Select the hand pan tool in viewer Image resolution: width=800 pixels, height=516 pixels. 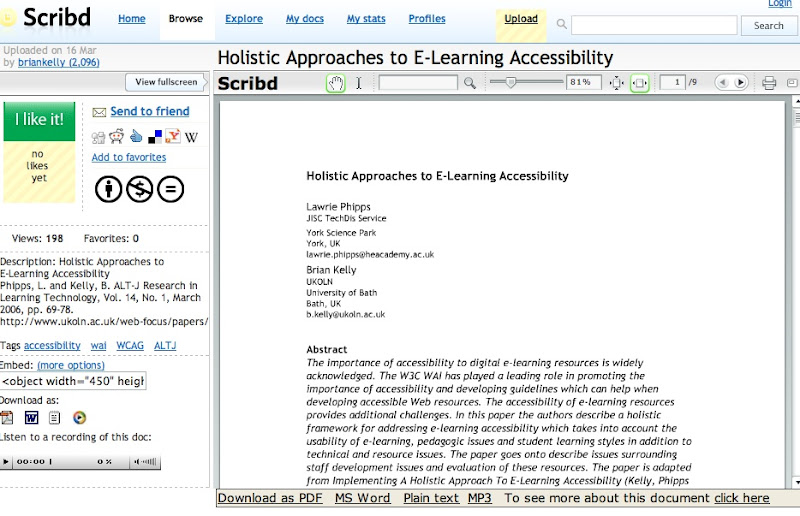(336, 83)
